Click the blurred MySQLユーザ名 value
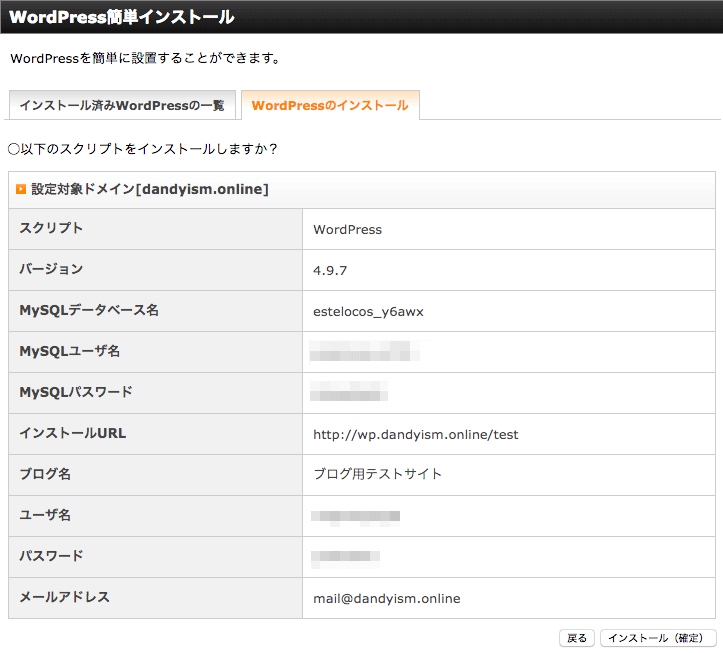Screen dimensions: 723x653 point(364,351)
